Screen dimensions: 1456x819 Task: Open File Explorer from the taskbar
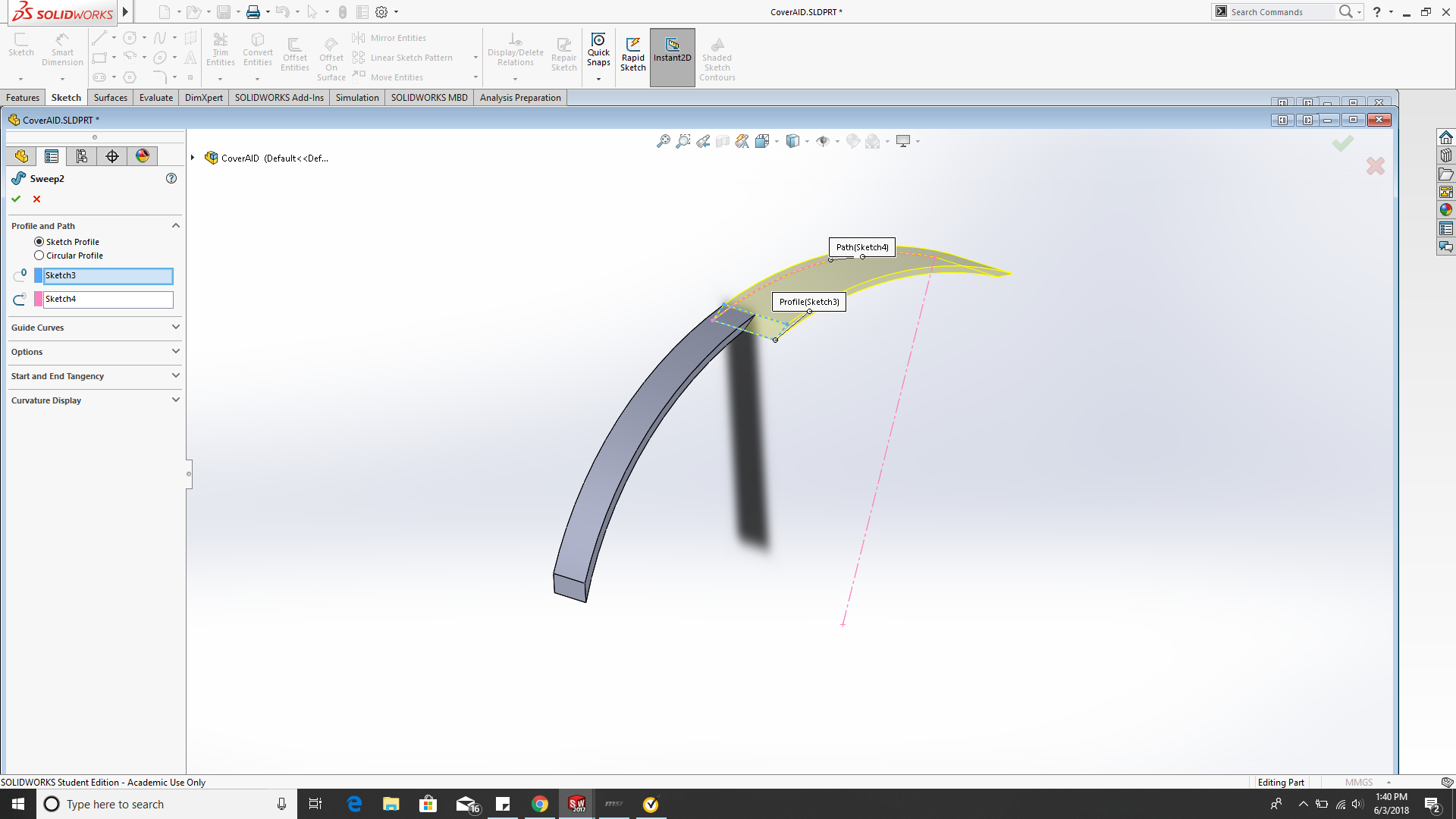(391, 805)
